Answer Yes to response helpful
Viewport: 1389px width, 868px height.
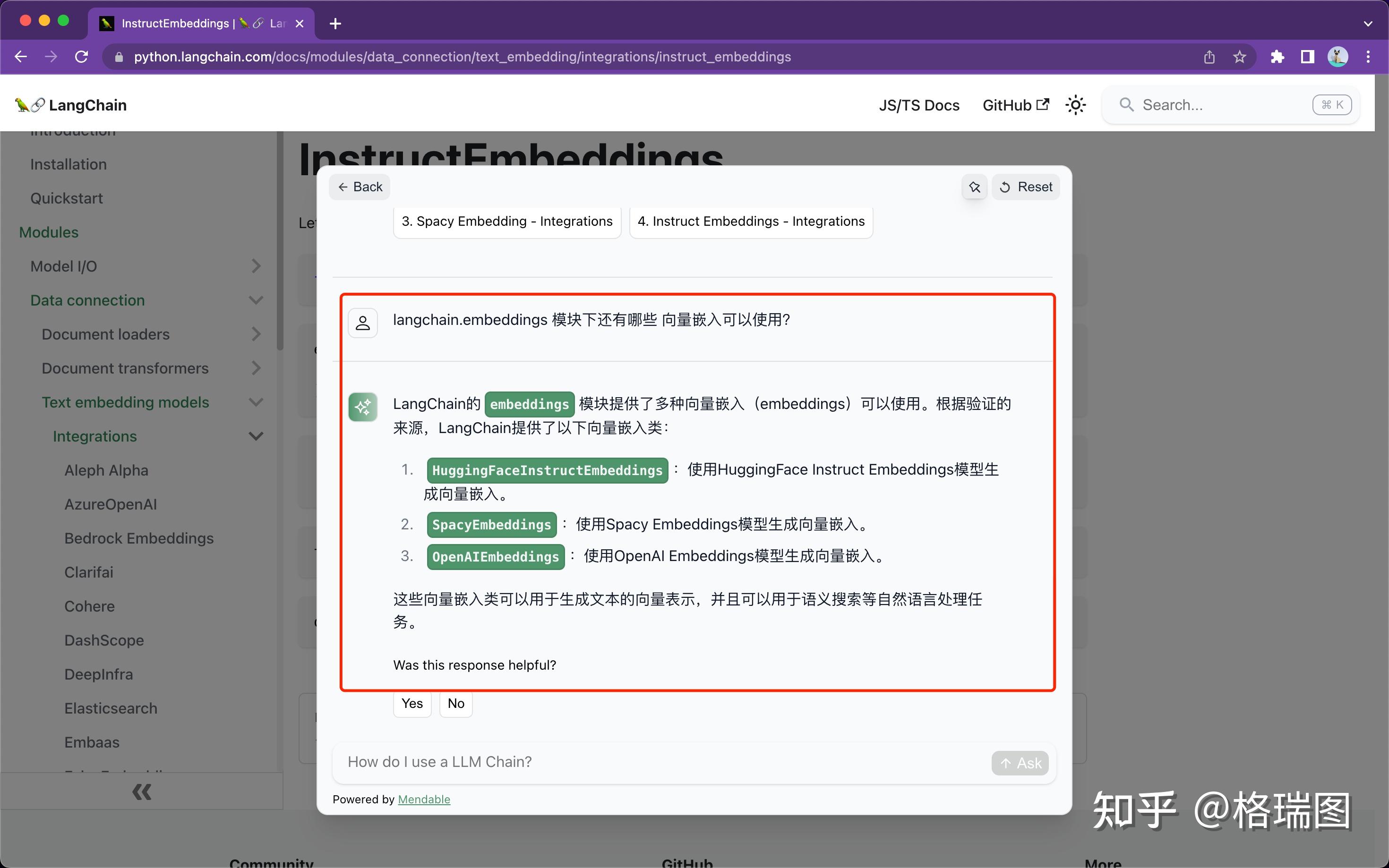pyautogui.click(x=412, y=703)
